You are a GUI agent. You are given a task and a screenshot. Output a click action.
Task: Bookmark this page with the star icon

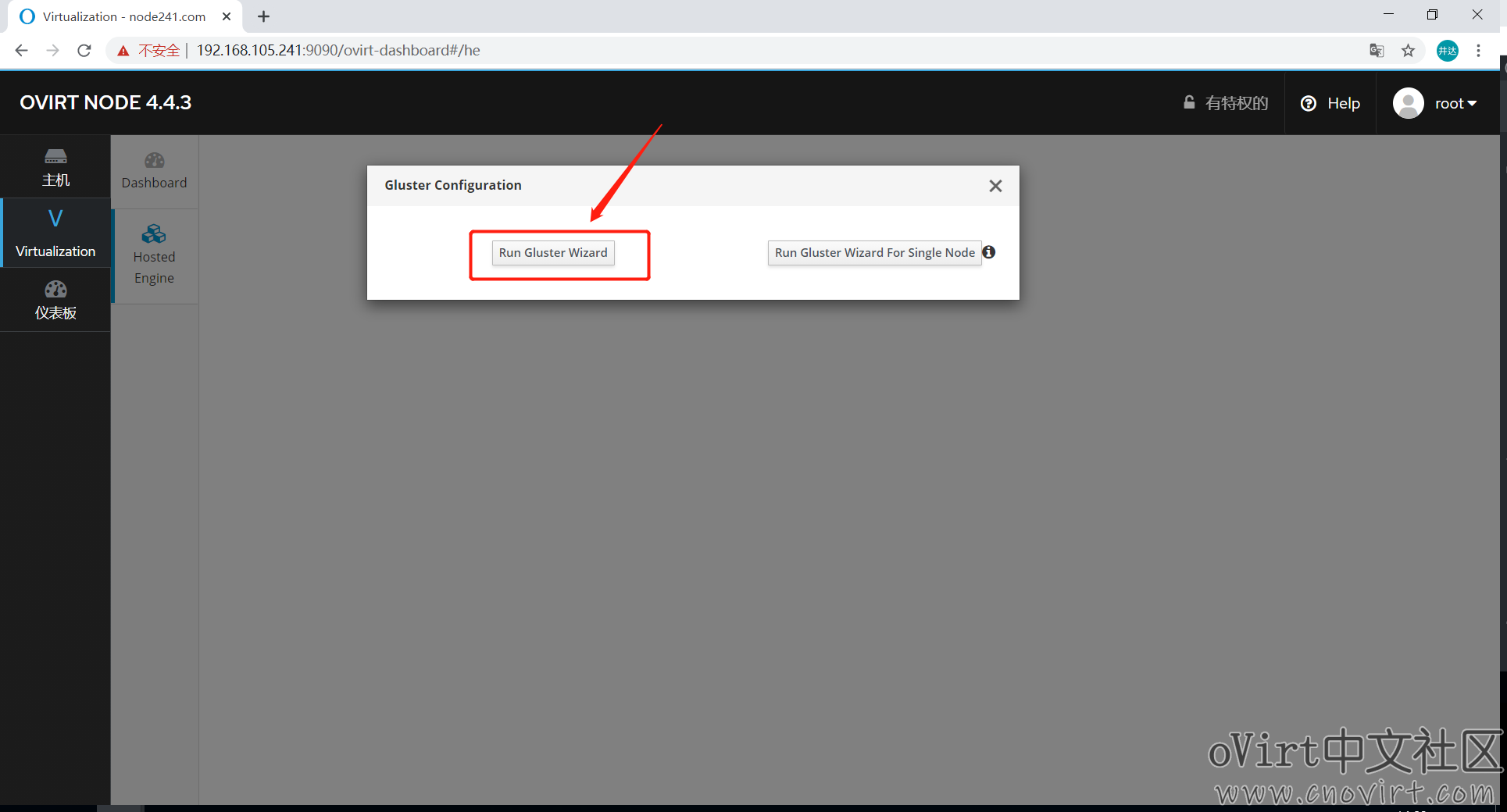1408,51
